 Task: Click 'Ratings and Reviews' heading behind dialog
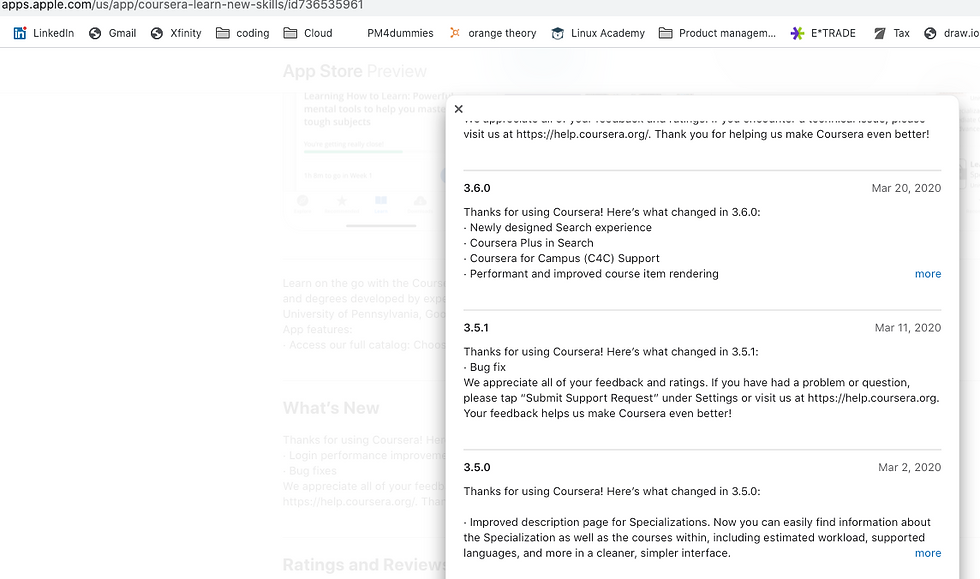point(364,565)
